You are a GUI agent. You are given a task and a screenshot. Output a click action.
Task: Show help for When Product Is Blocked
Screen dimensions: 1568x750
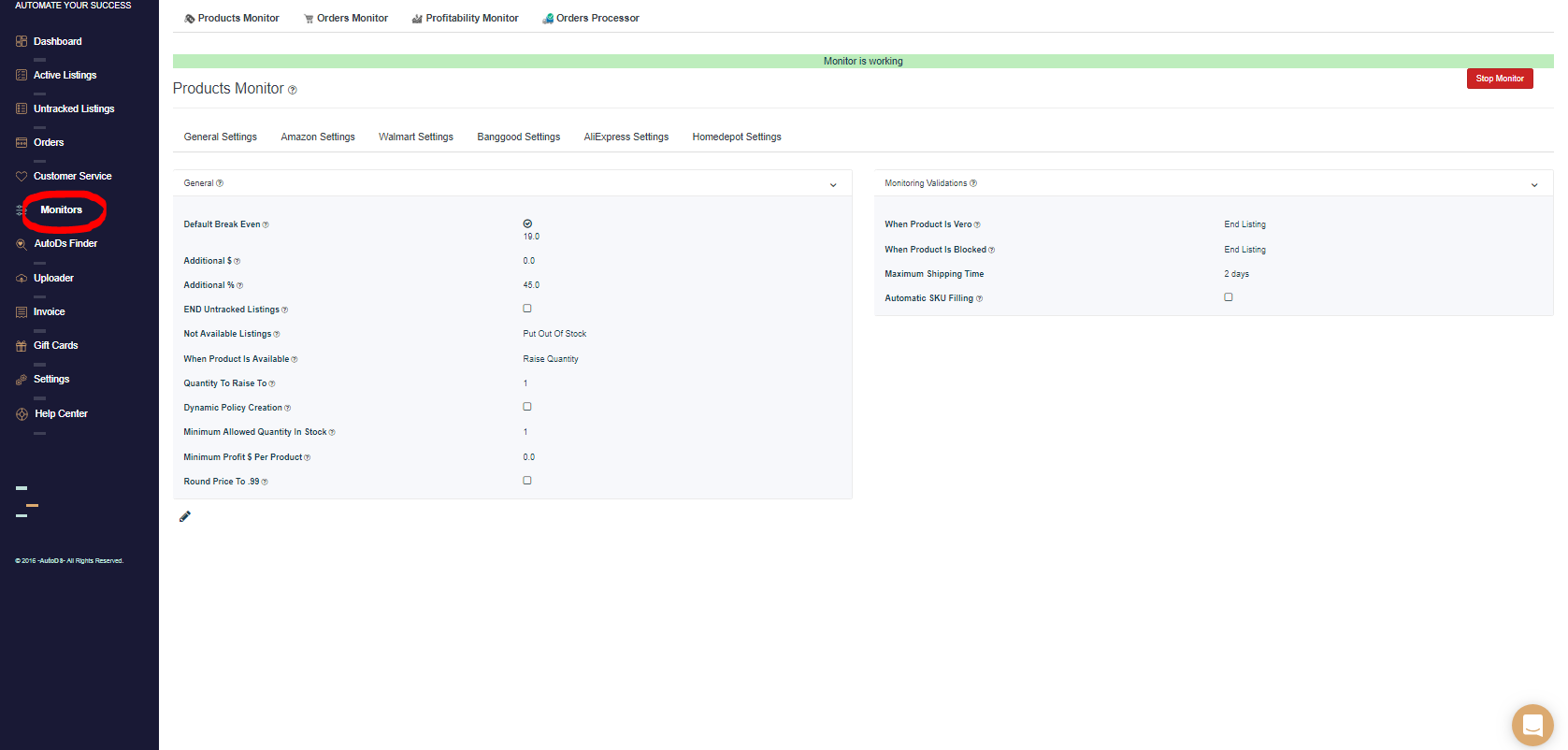[x=991, y=250]
